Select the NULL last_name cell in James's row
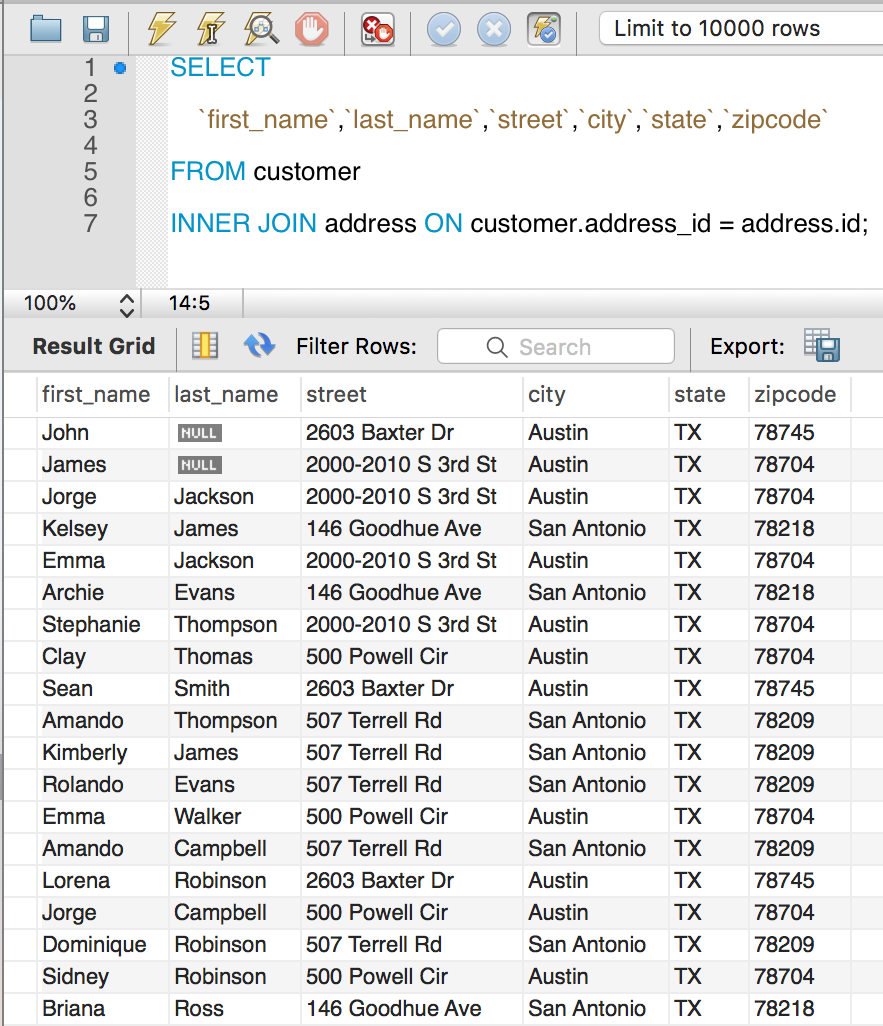 [234, 465]
